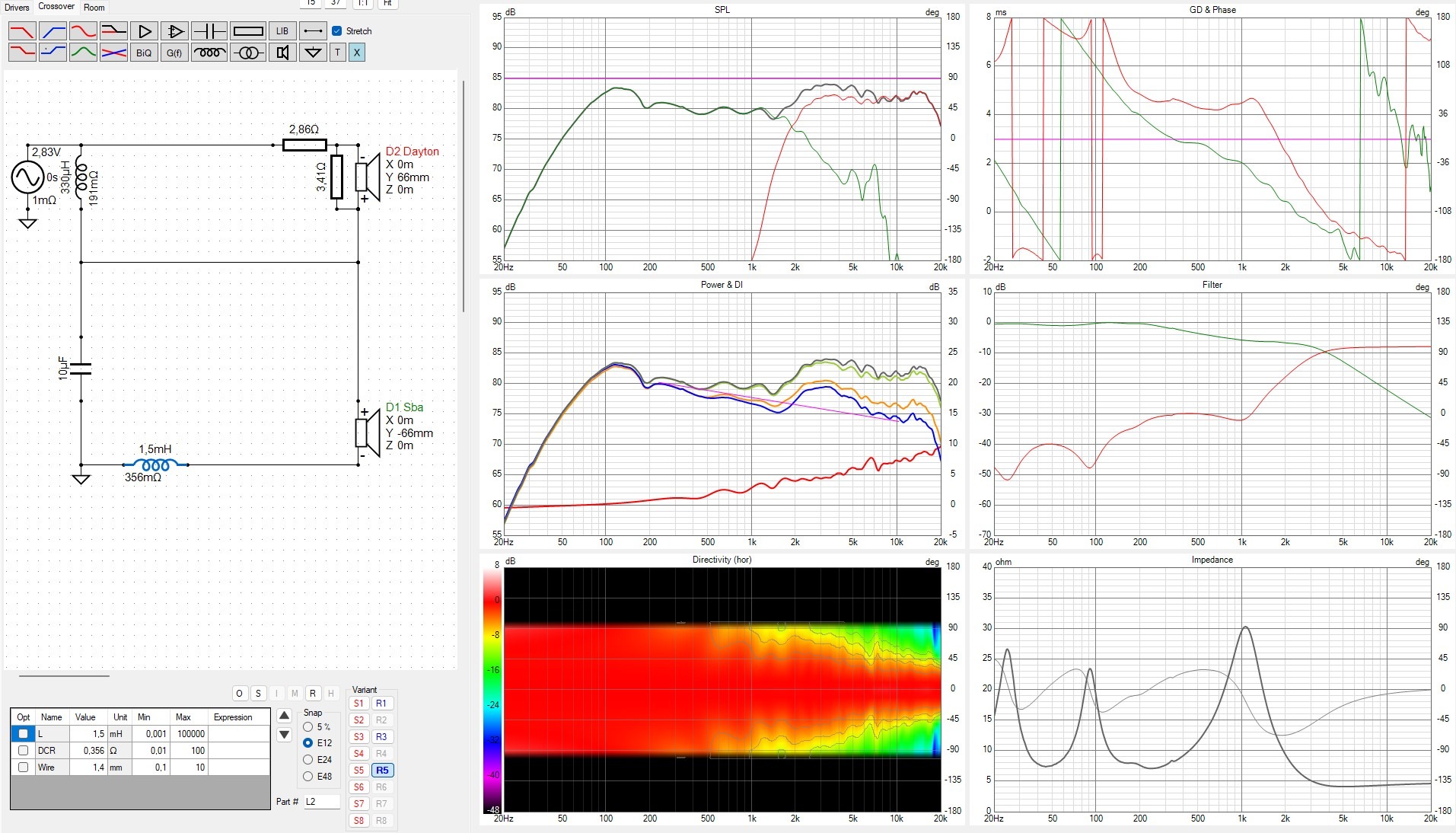This screenshot has height=833, width=1456.
Task: Toggle Opt checkbox for the Wire row
Action: point(24,768)
